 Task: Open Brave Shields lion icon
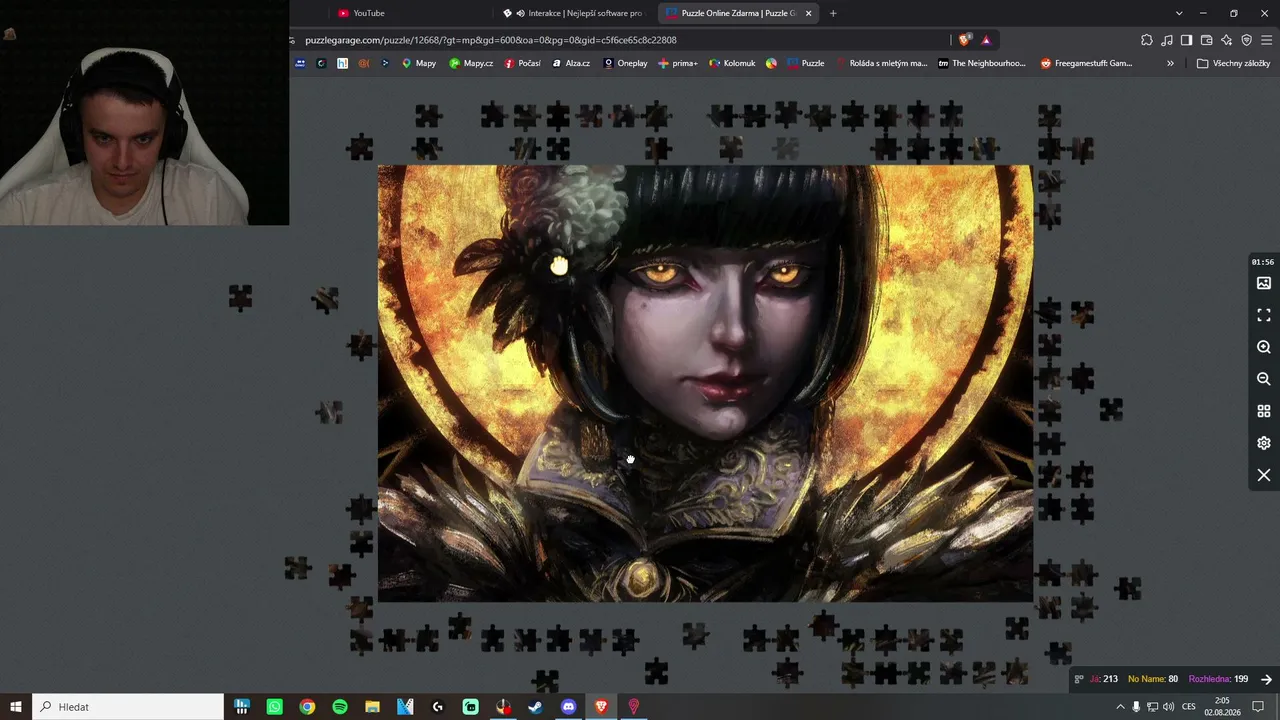(x=964, y=40)
